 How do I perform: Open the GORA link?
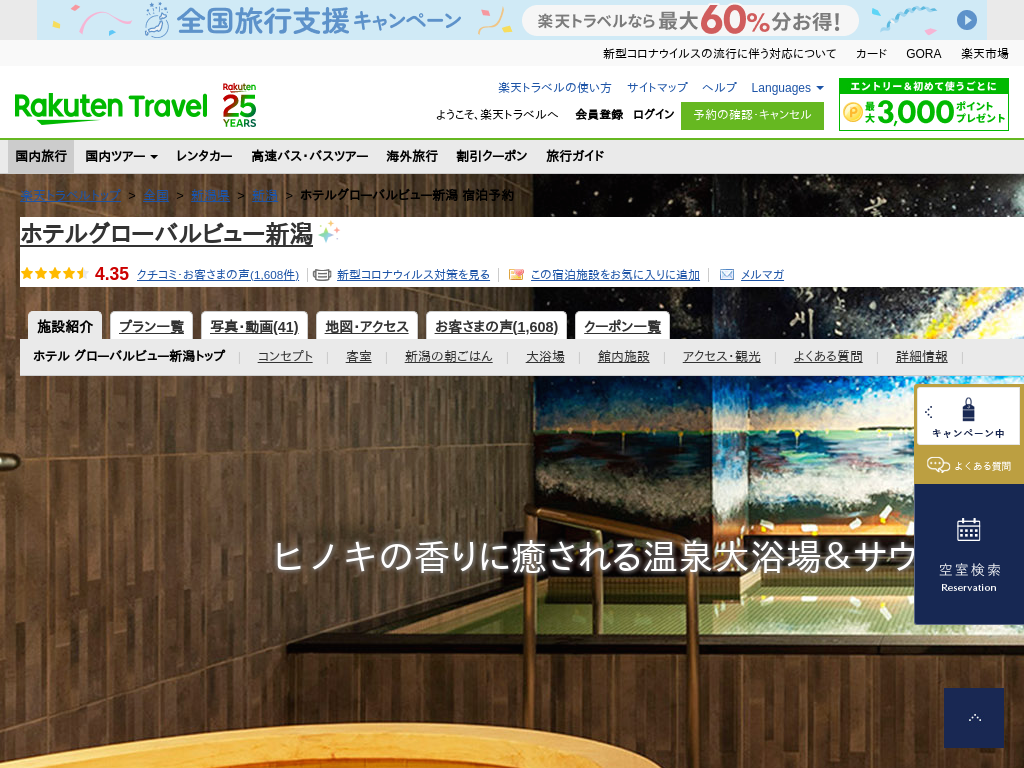coord(923,54)
